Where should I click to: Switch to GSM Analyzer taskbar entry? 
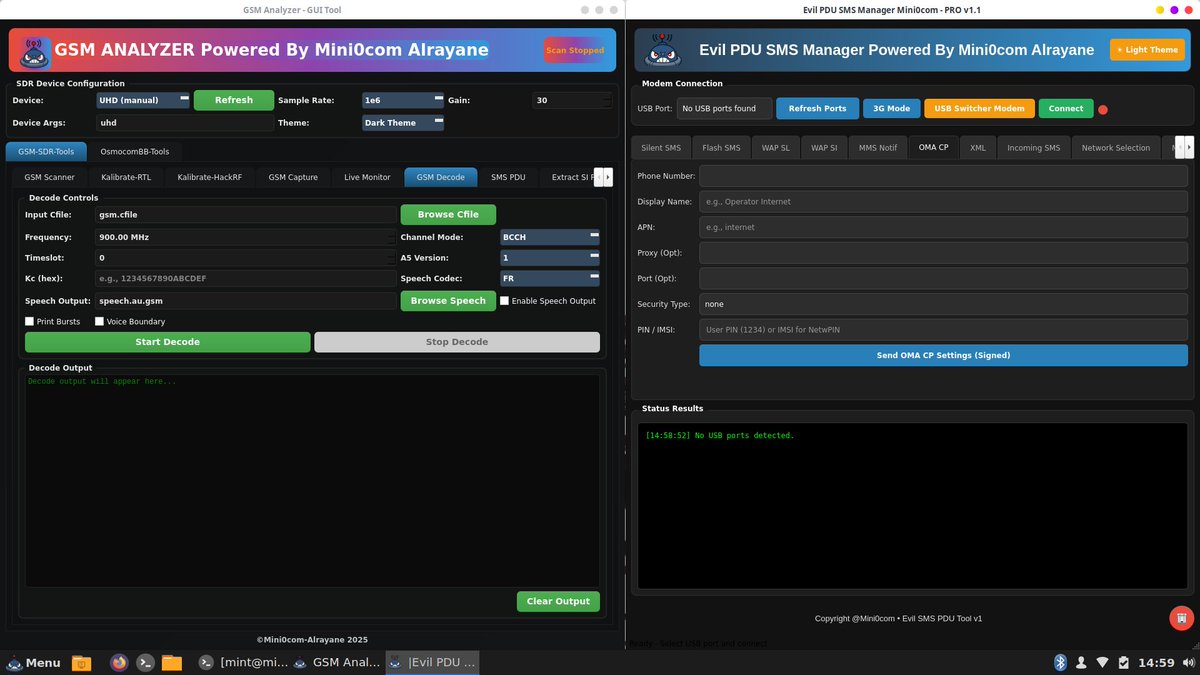pyautogui.click(x=336, y=662)
